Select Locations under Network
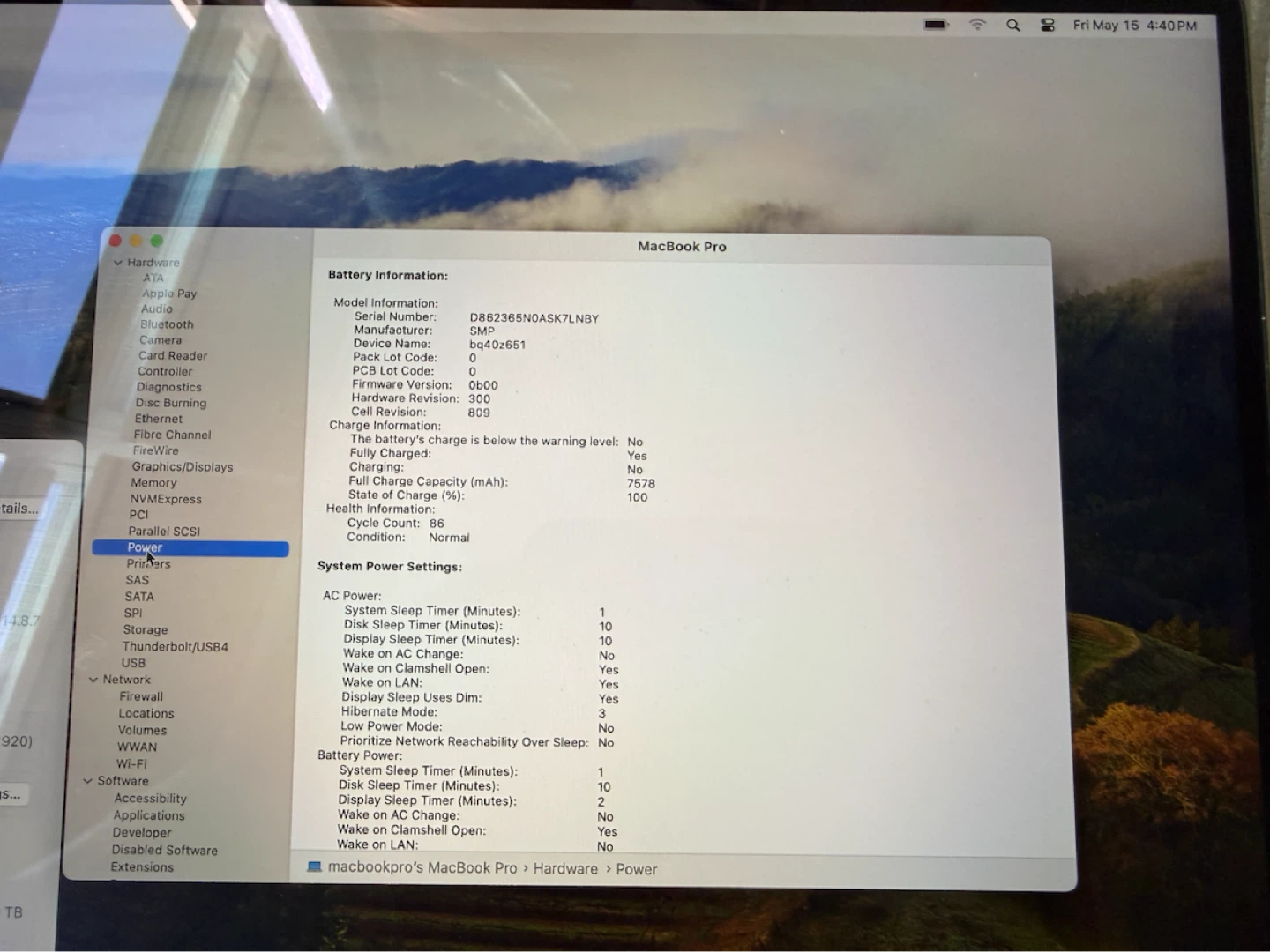Viewport: 1270px width, 952px height. 146,714
